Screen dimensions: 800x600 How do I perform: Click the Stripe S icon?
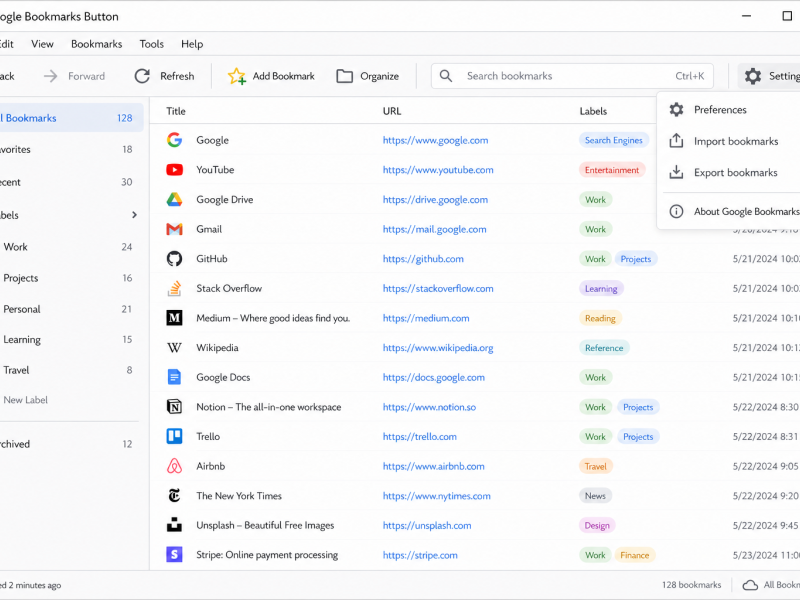174,554
